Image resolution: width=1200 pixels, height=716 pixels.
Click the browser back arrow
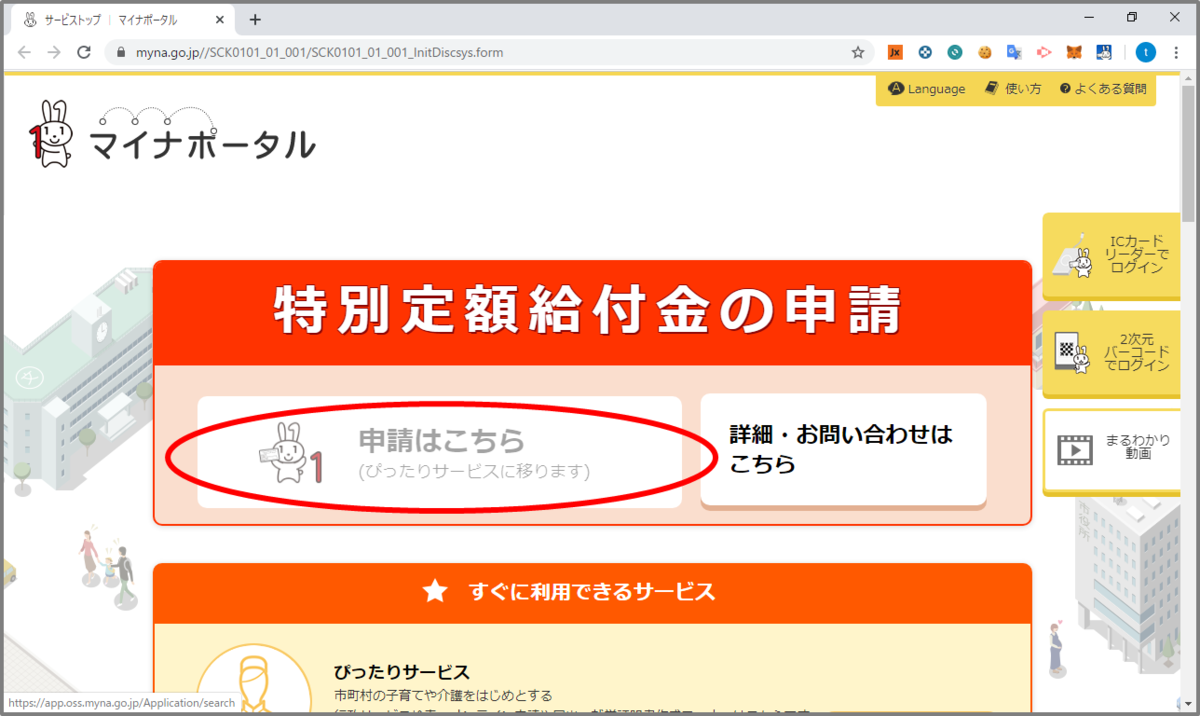24,52
